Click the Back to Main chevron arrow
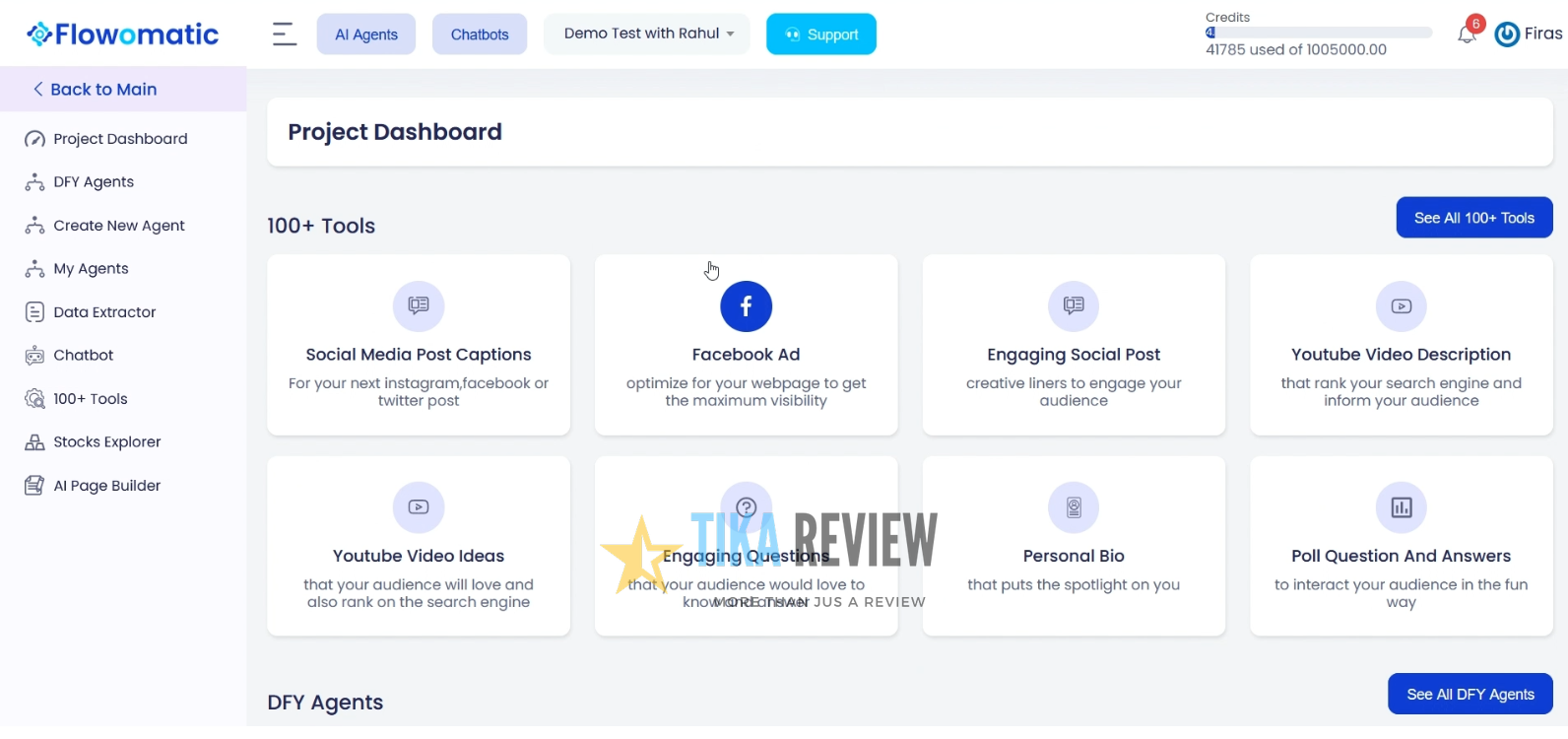1568x739 pixels. point(37,90)
